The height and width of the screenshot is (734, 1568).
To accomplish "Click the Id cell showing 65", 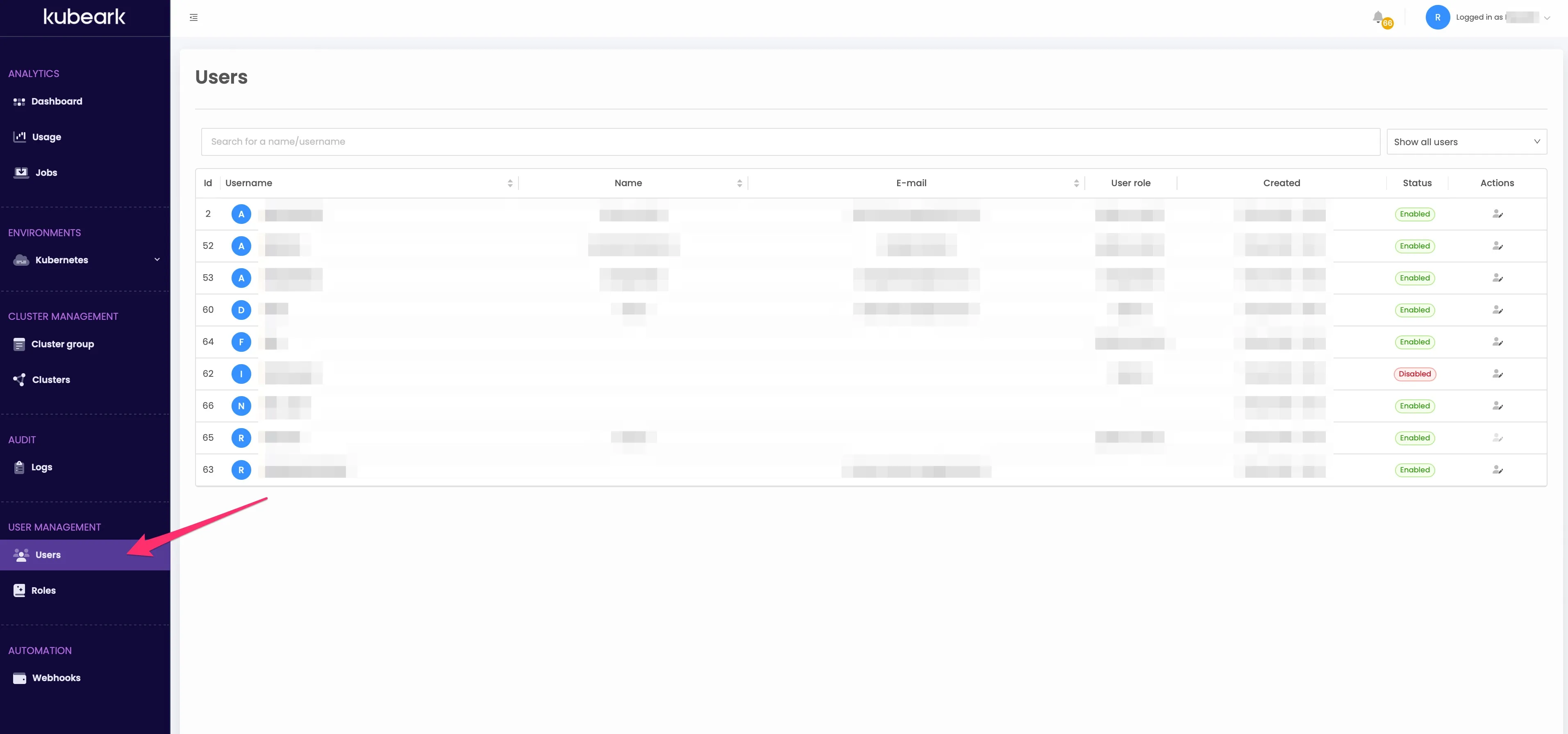I will pos(207,438).
